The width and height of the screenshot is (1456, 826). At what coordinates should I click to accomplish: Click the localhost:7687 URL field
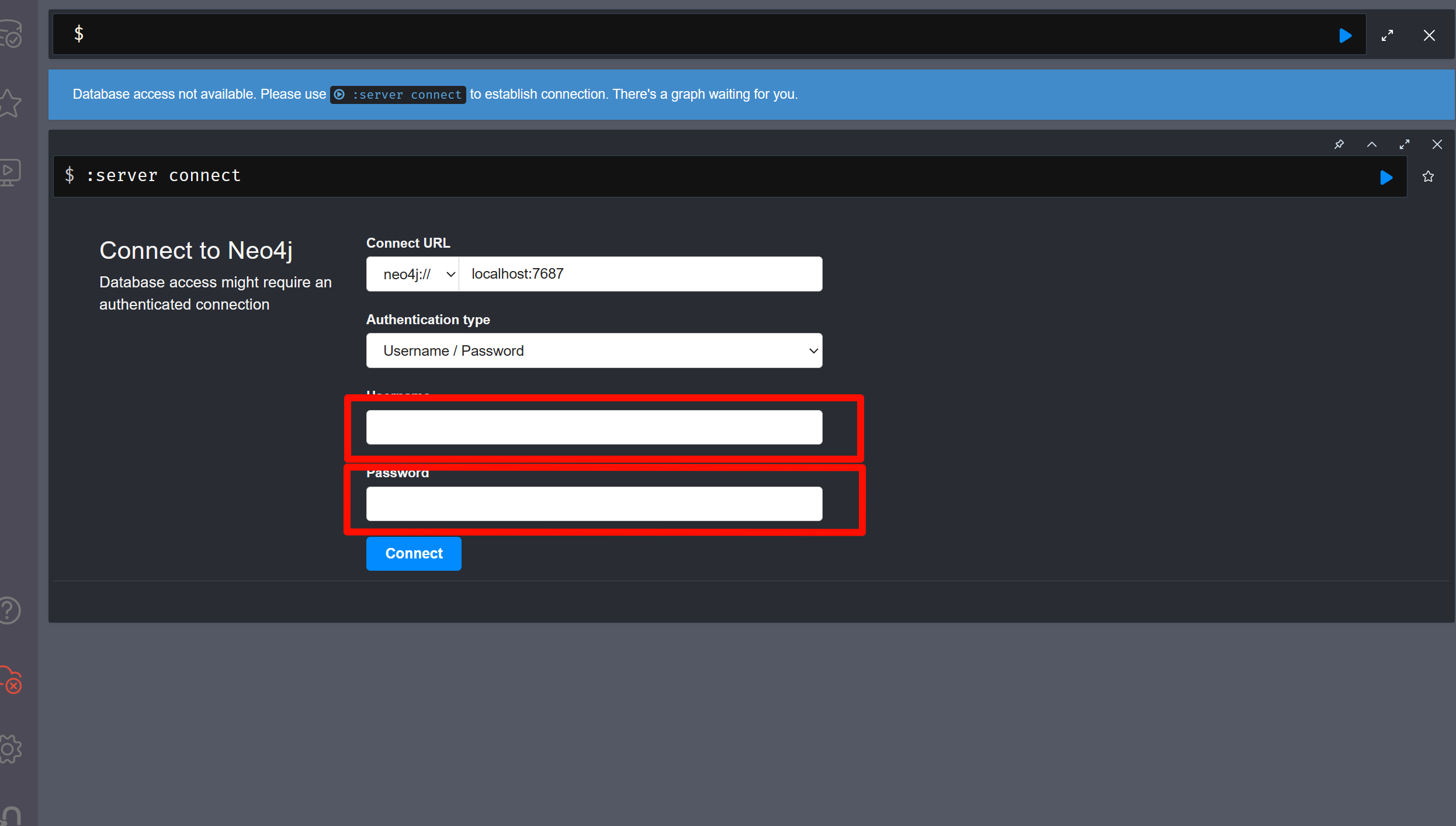click(x=640, y=274)
